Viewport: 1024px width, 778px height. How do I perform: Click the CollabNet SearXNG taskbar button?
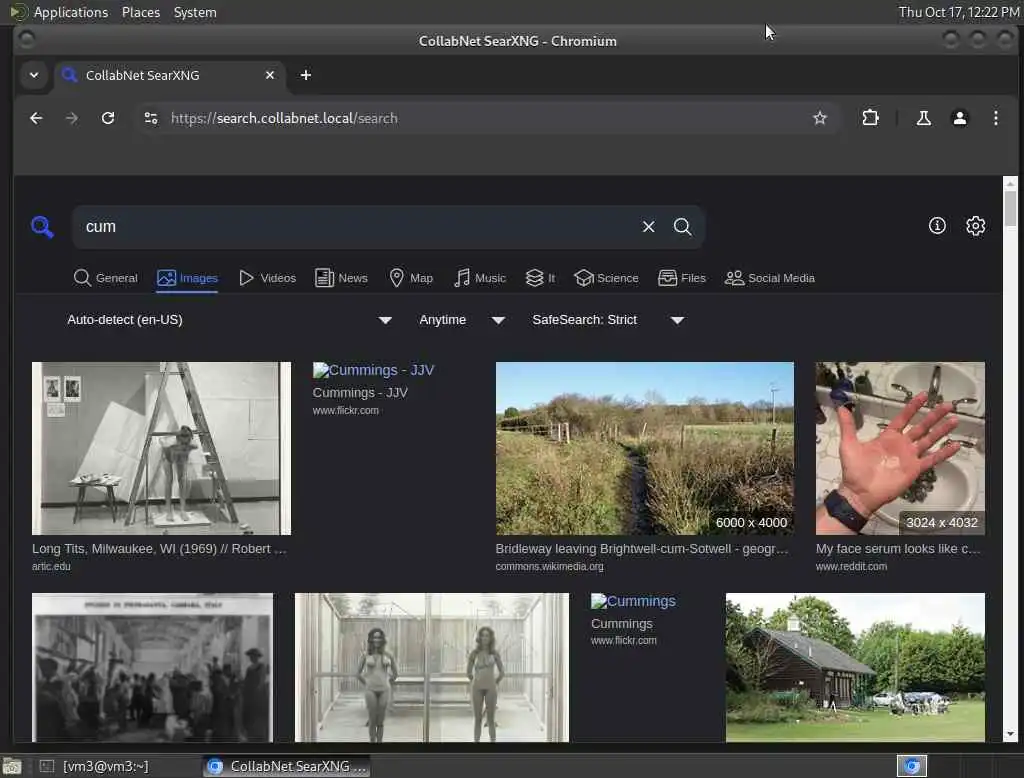pos(287,766)
